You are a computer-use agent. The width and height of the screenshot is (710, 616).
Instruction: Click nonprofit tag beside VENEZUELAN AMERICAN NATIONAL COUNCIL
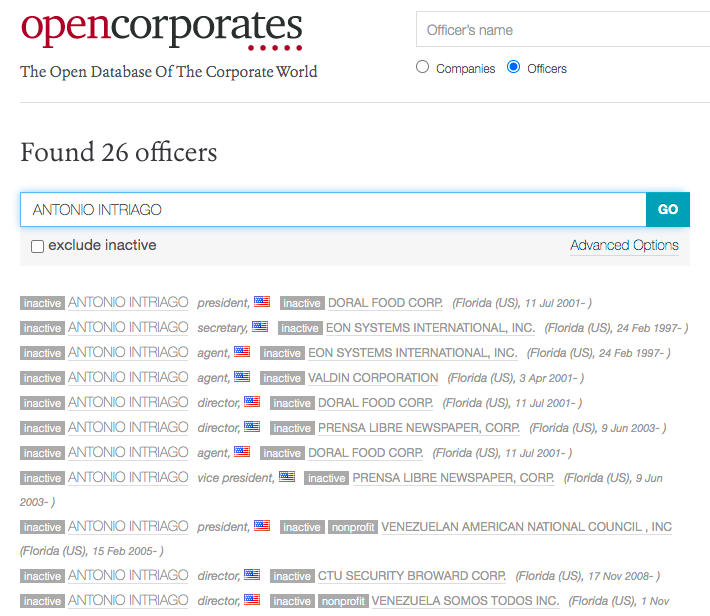point(353,527)
